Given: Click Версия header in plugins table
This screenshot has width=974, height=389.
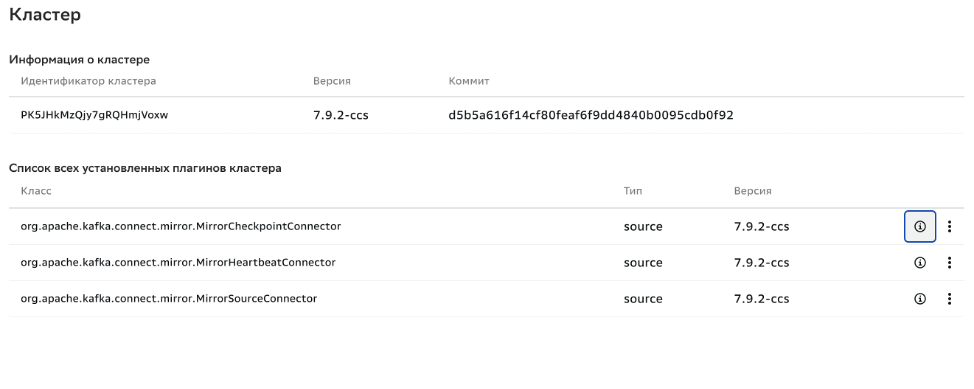Looking at the screenshot, I should coord(752,191).
